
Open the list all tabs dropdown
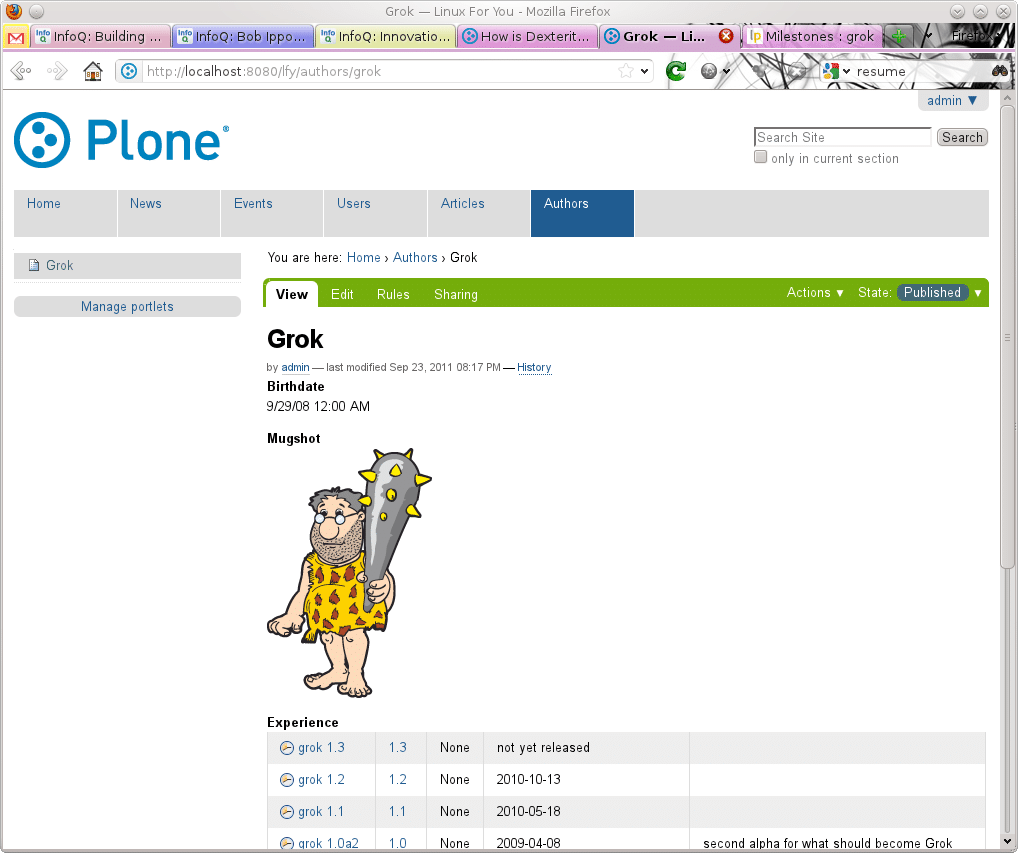click(928, 36)
